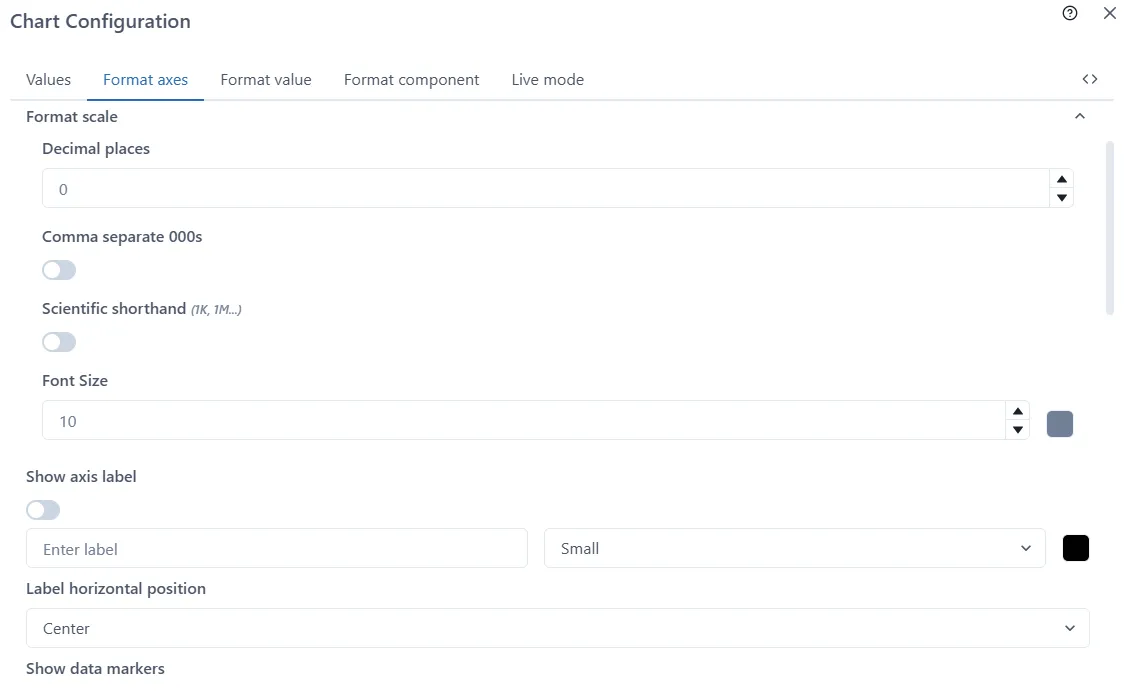
Task: Turn on Scientific shorthand toggle
Action: 59,342
